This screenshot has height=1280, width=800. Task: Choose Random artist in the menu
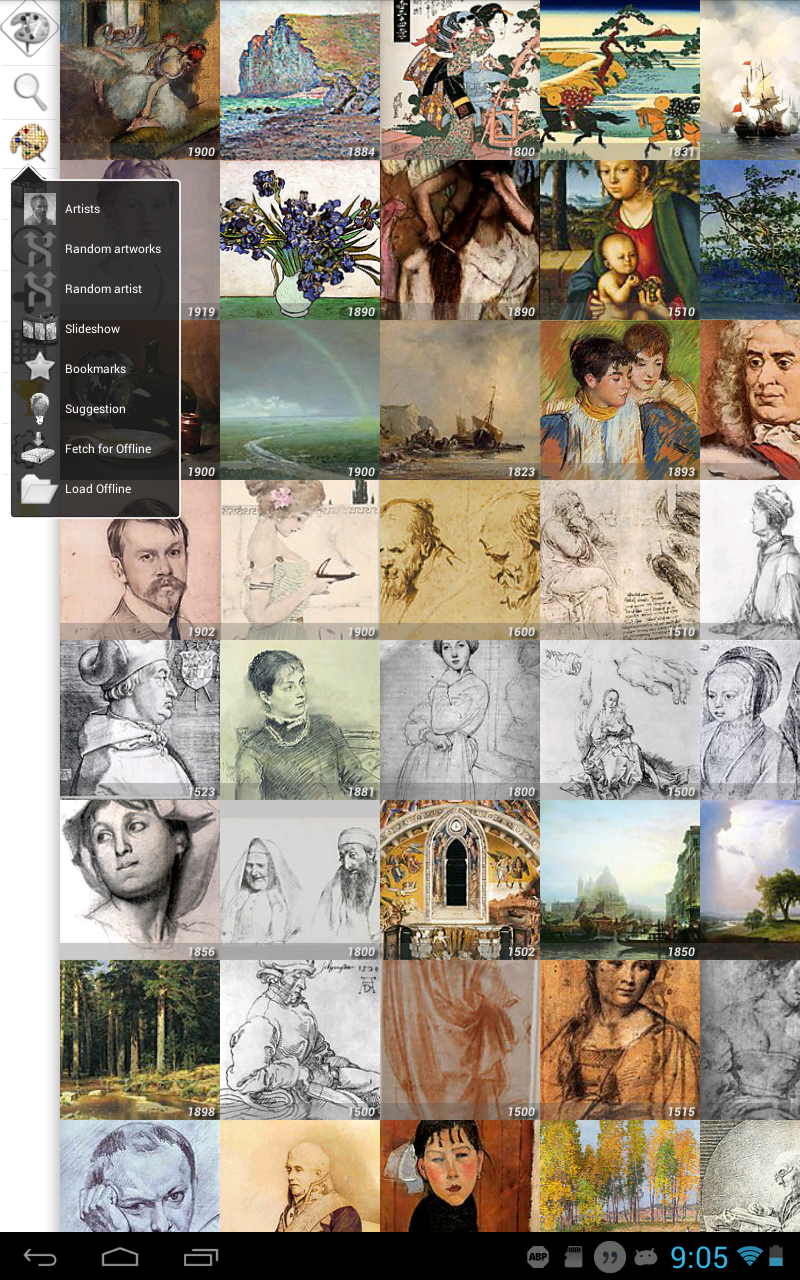pyautogui.click(x=97, y=289)
